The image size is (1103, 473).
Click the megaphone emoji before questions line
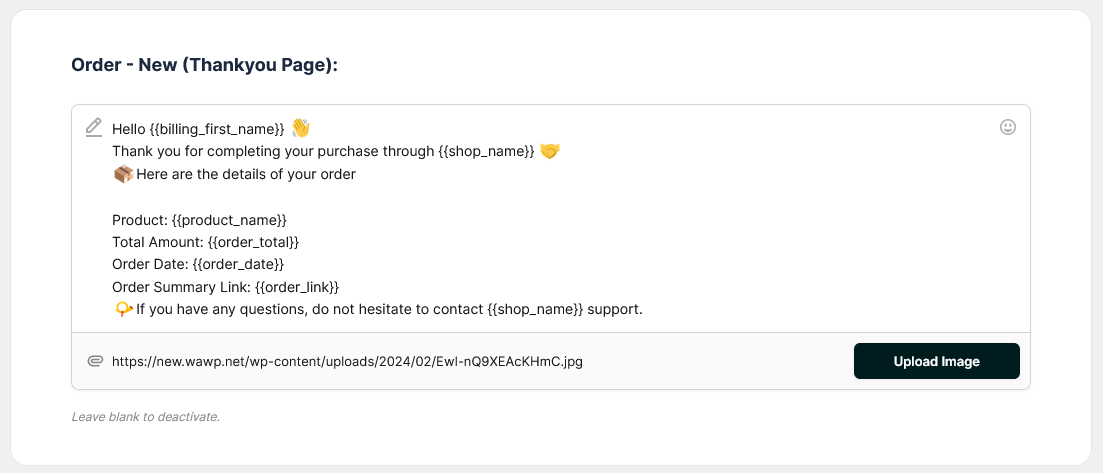click(123, 309)
